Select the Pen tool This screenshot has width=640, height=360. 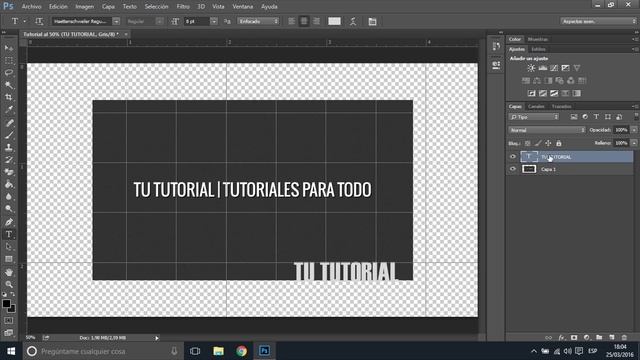(9, 222)
